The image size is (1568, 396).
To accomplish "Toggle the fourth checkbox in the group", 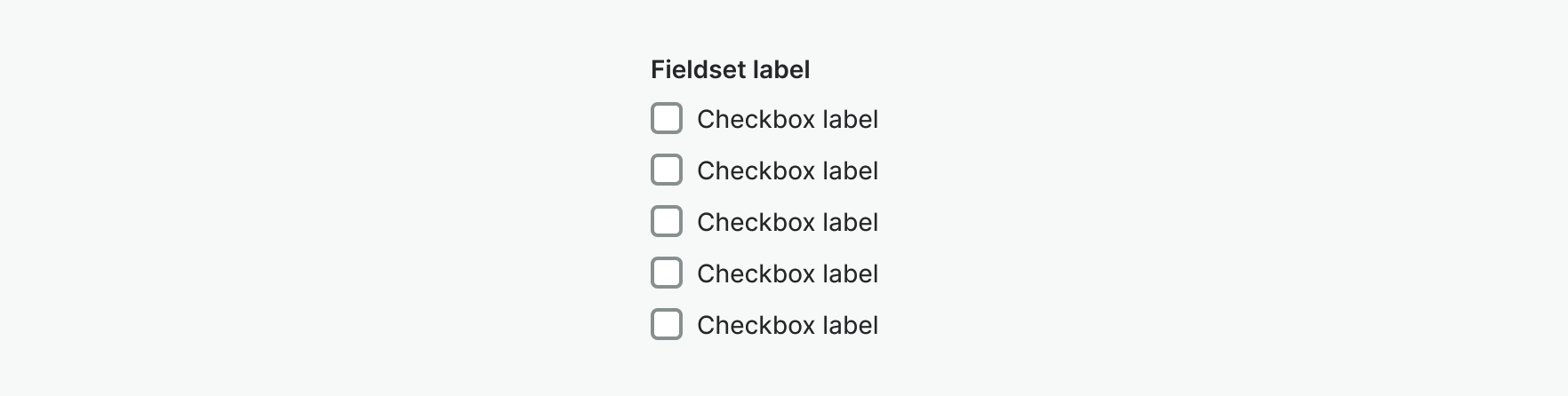I will tap(667, 273).
